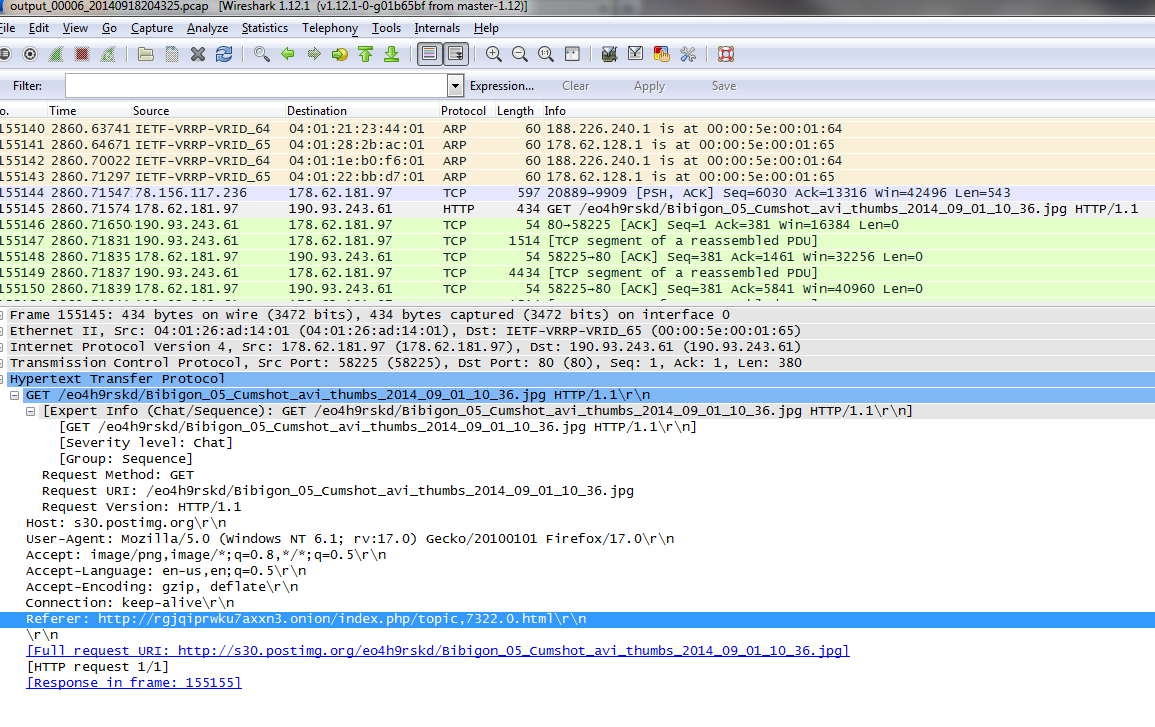Open the filter history dropdown
The height and width of the screenshot is (727, 1155).
(455, 86)
